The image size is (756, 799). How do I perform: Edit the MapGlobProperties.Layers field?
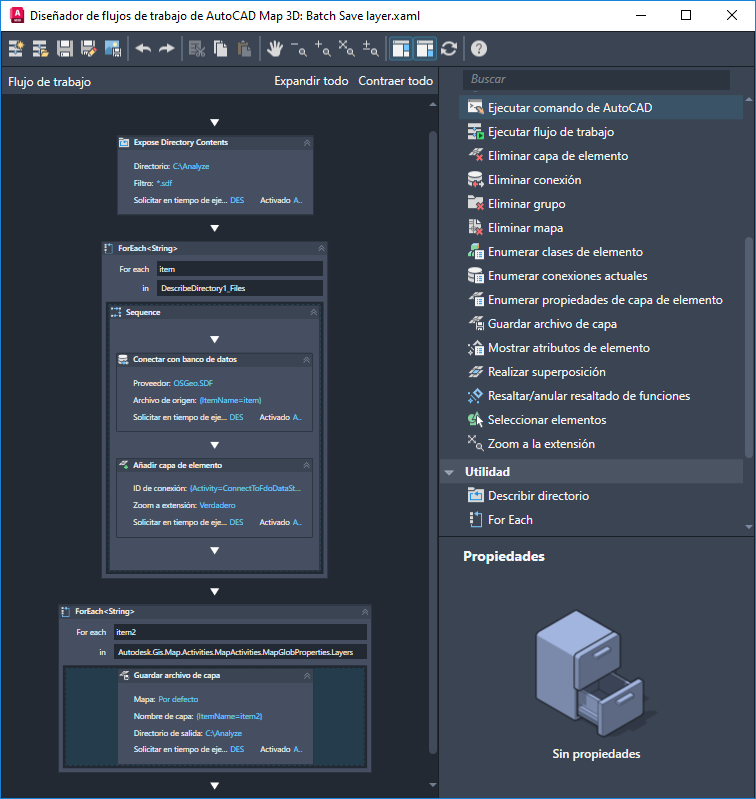[240, 652]
